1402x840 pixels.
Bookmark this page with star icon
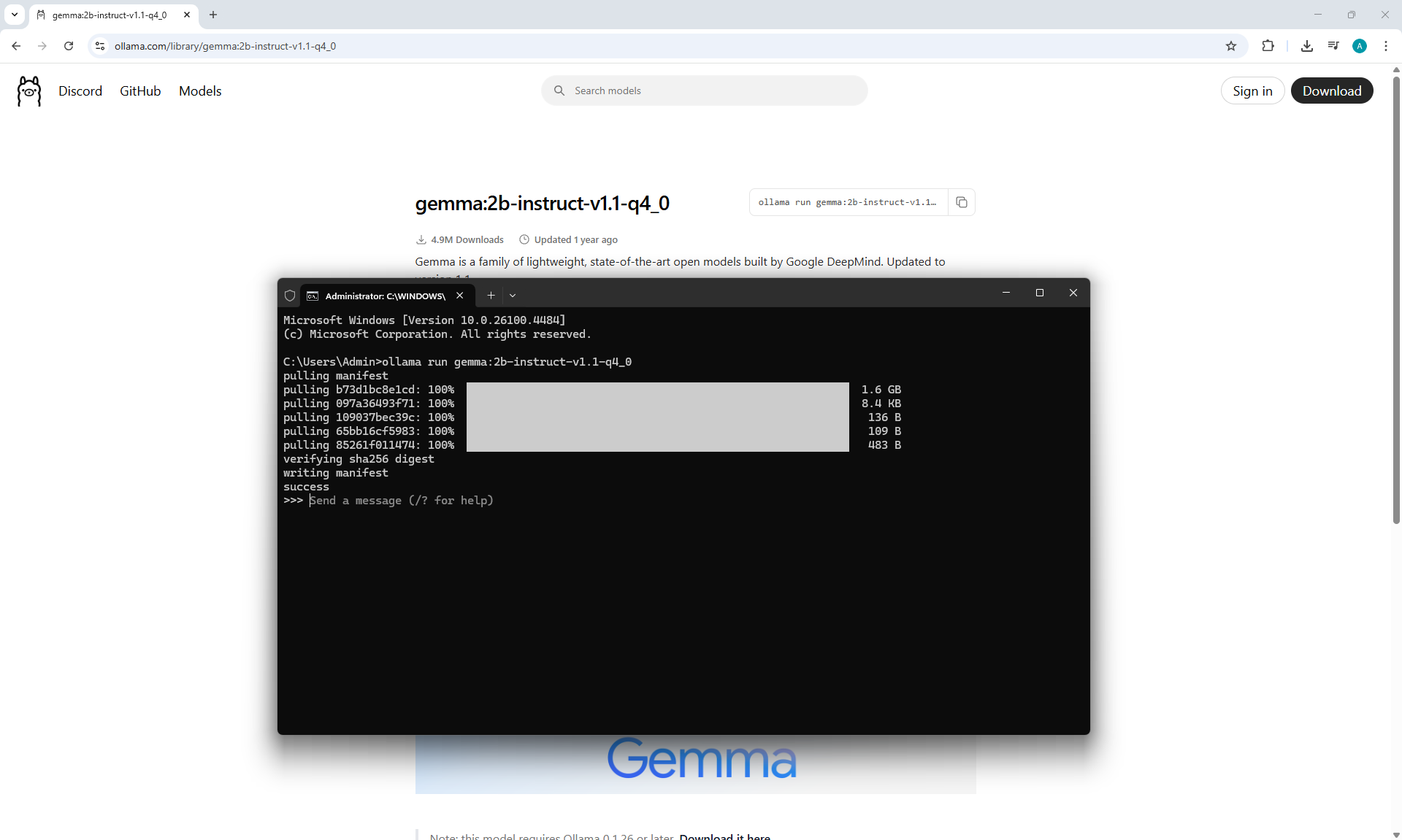click(1231, 46)
